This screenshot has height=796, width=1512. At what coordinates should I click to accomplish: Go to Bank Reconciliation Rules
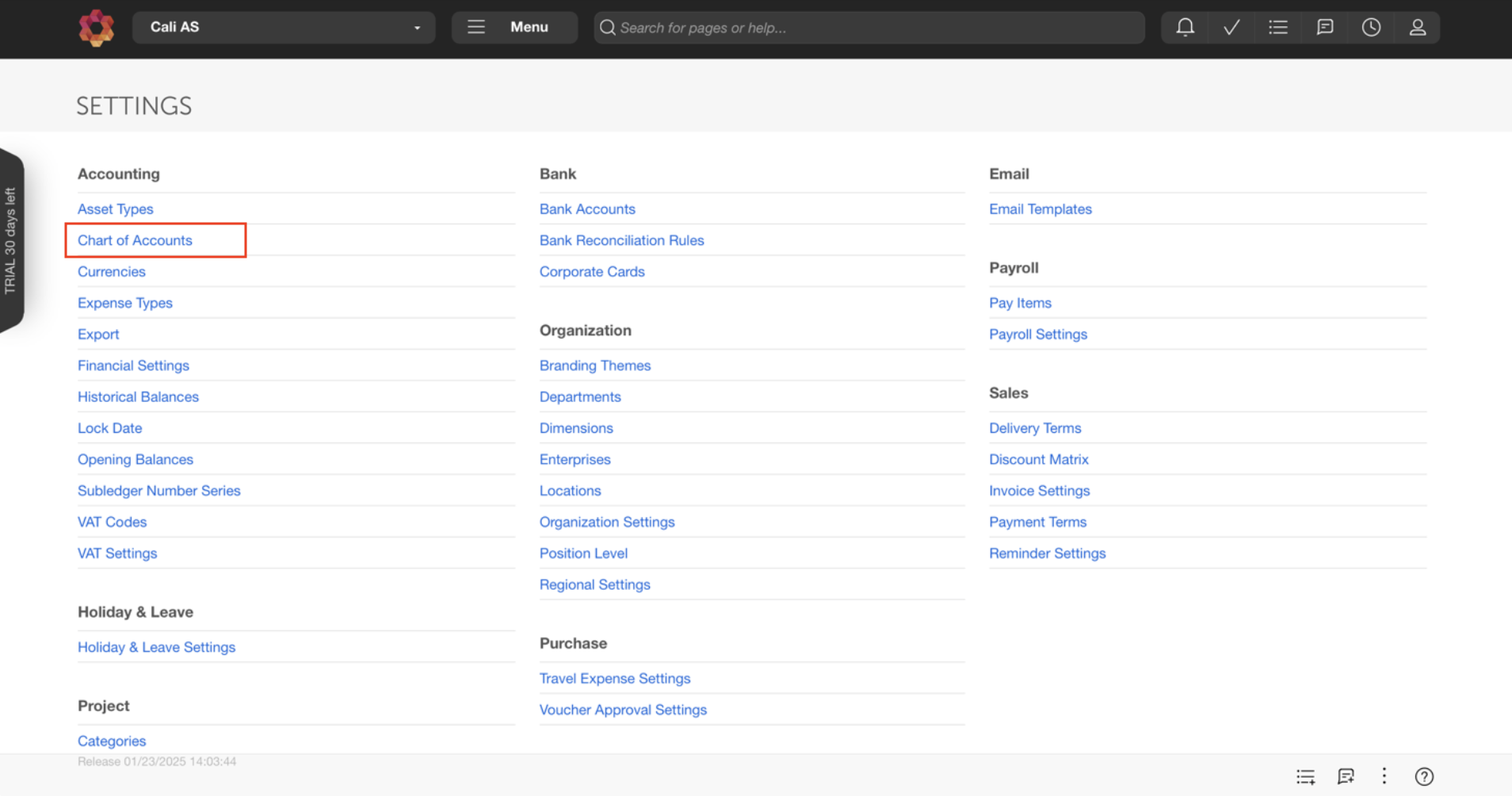tap(621, 240)
